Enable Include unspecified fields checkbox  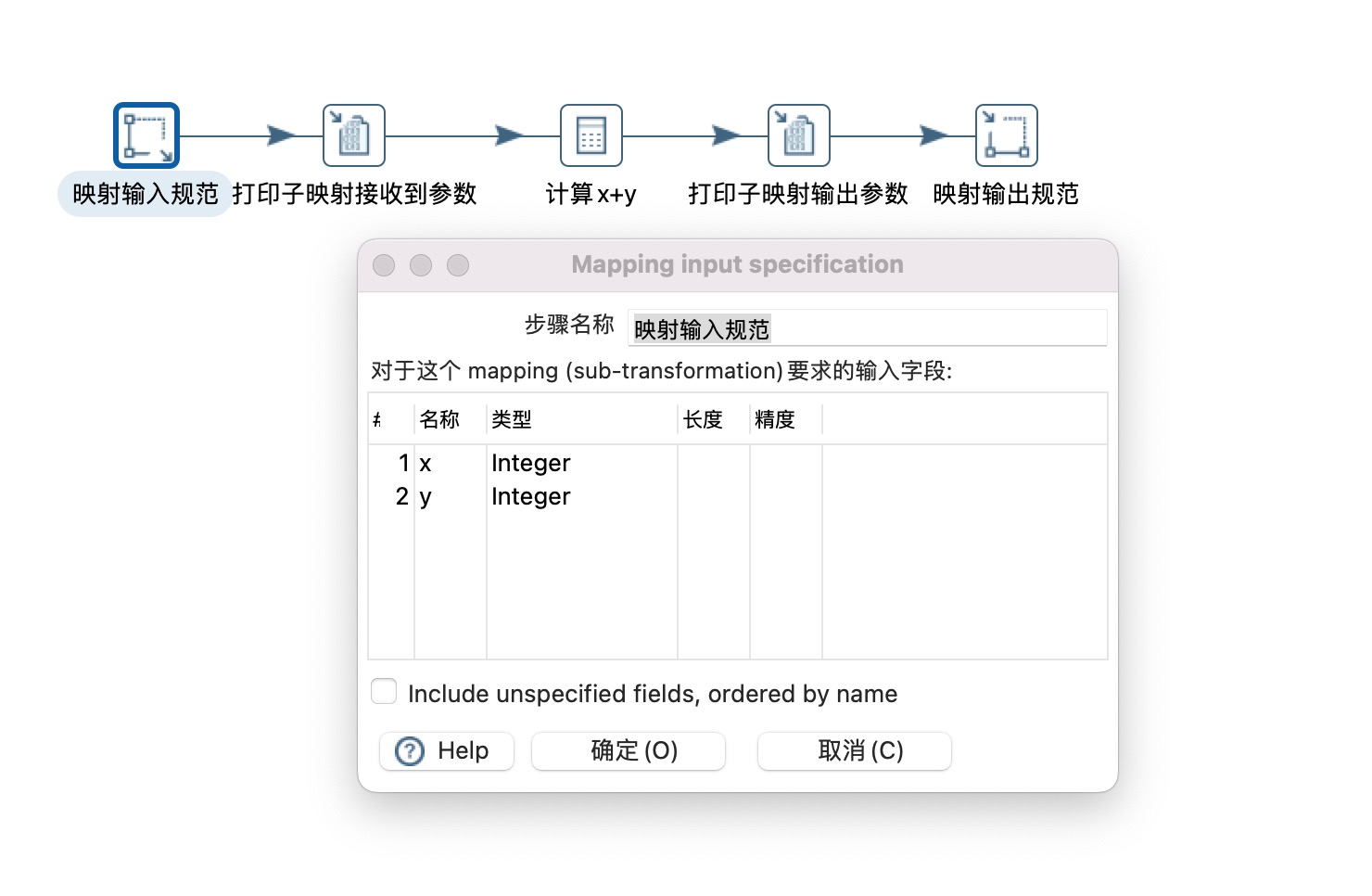click(x=384, y=692)
